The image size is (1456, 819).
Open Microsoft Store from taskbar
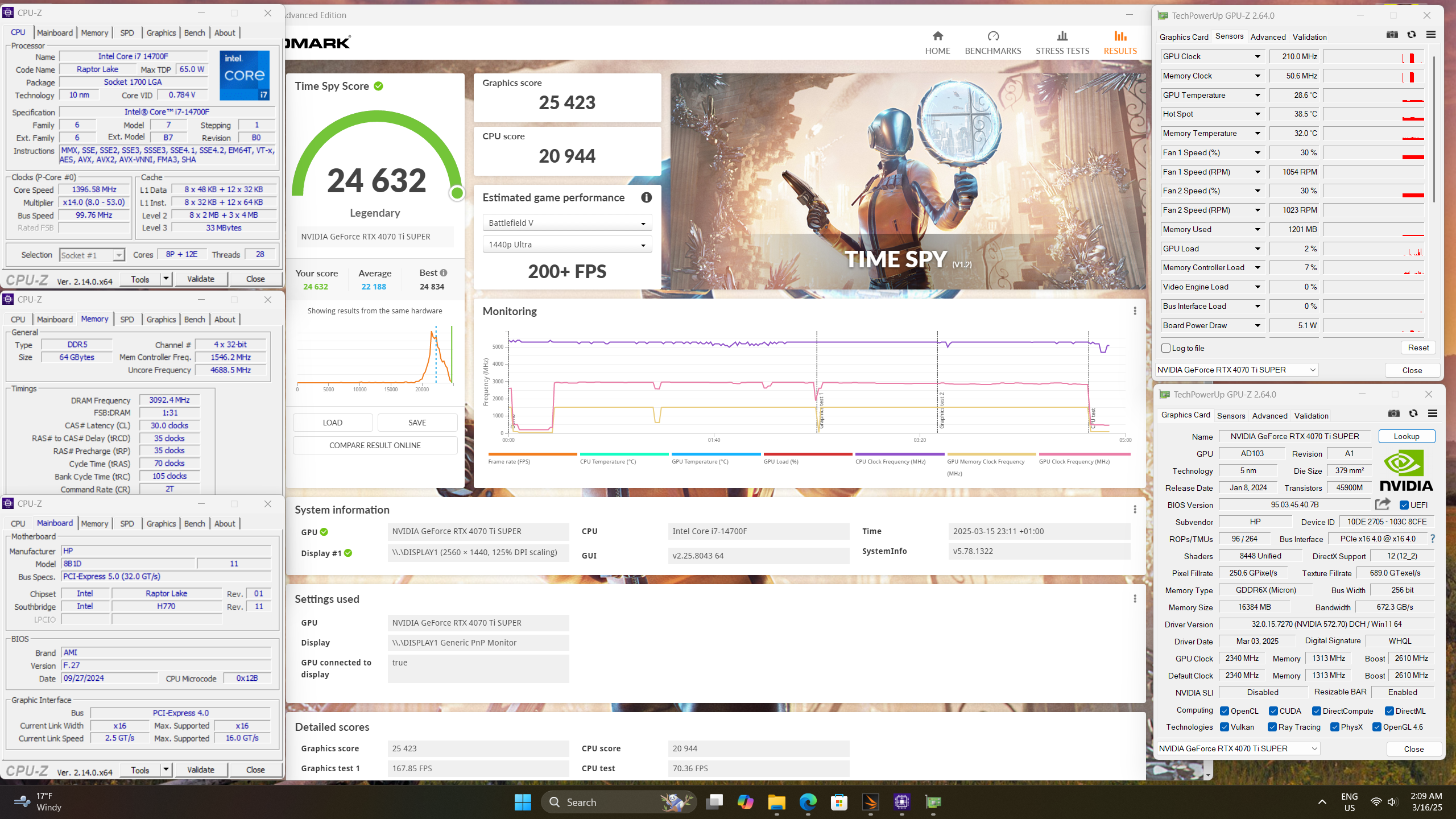coord(839,802)
